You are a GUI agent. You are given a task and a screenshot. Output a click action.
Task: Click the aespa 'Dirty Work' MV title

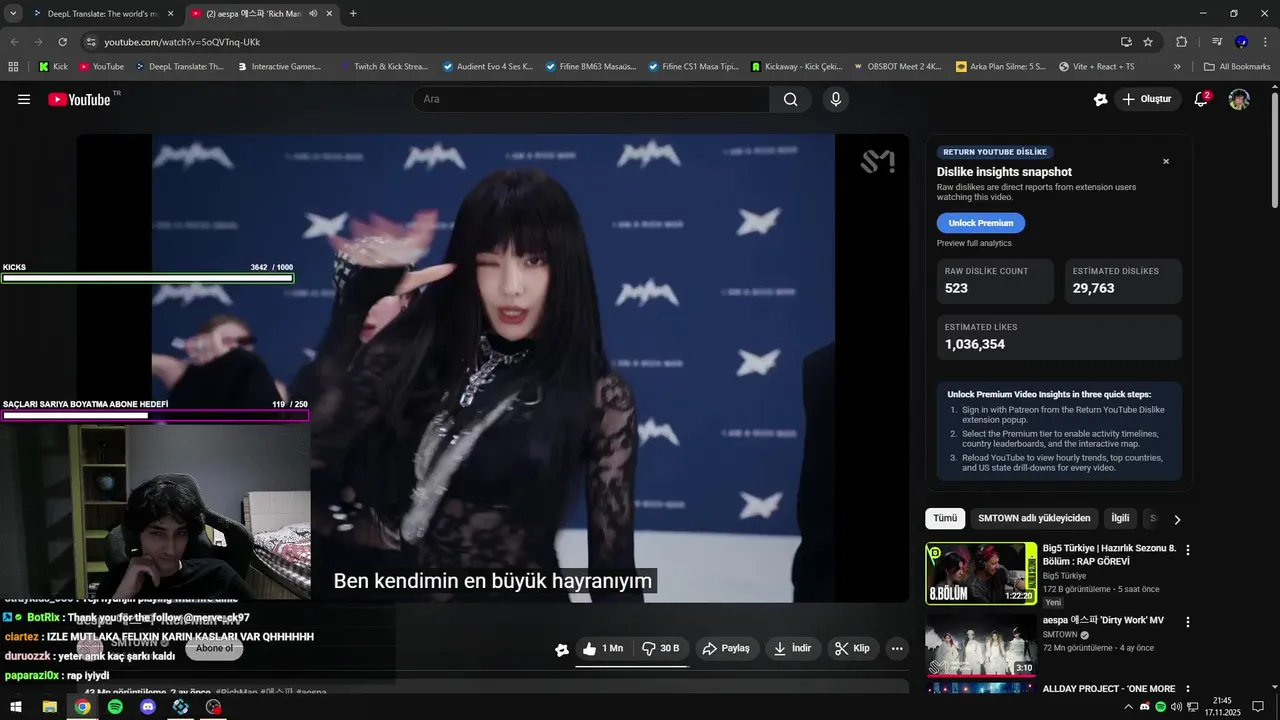pyautogui.click(x=1103, y=620)
